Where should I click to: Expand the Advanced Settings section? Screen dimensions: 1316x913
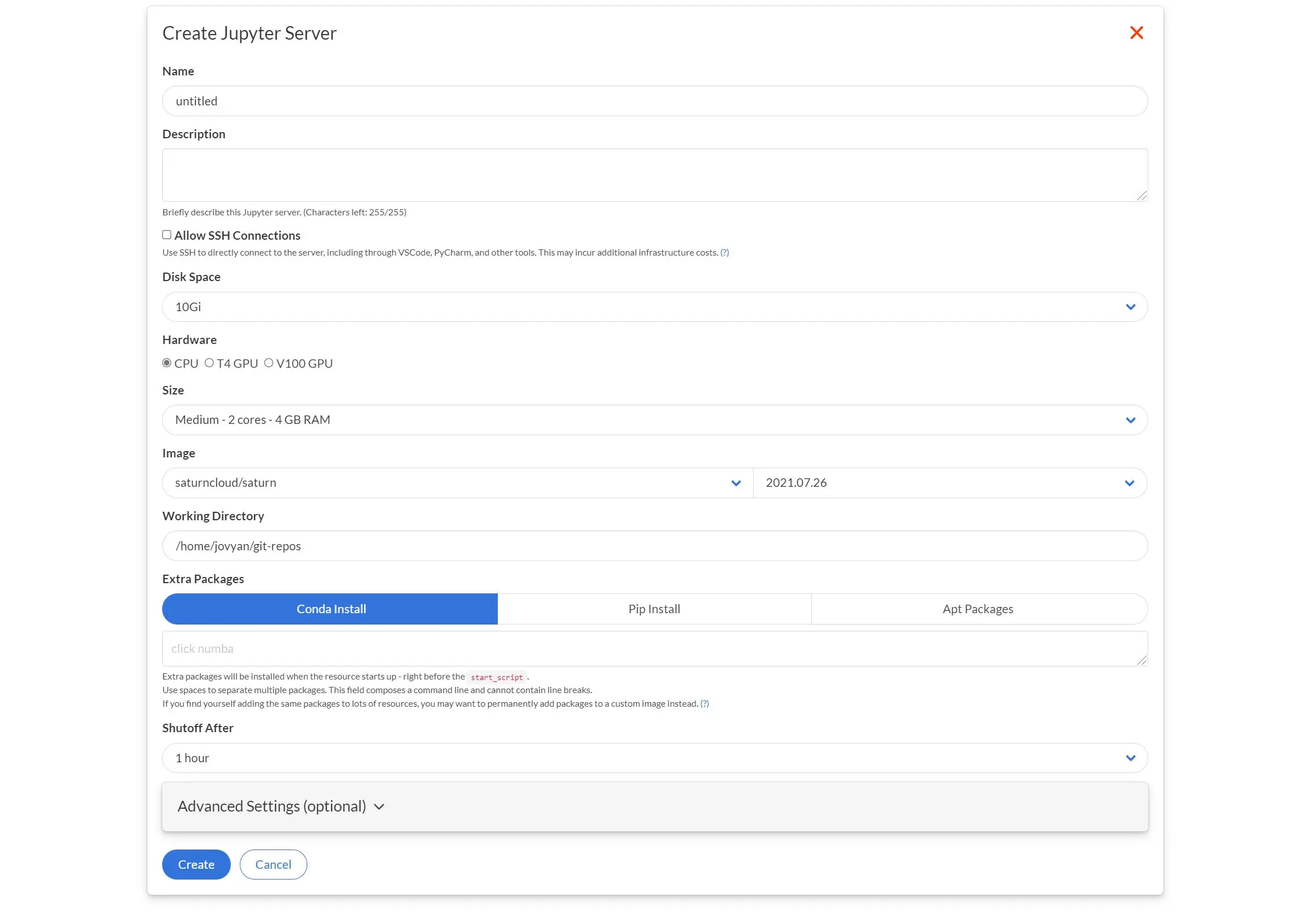tap(280, 806)
